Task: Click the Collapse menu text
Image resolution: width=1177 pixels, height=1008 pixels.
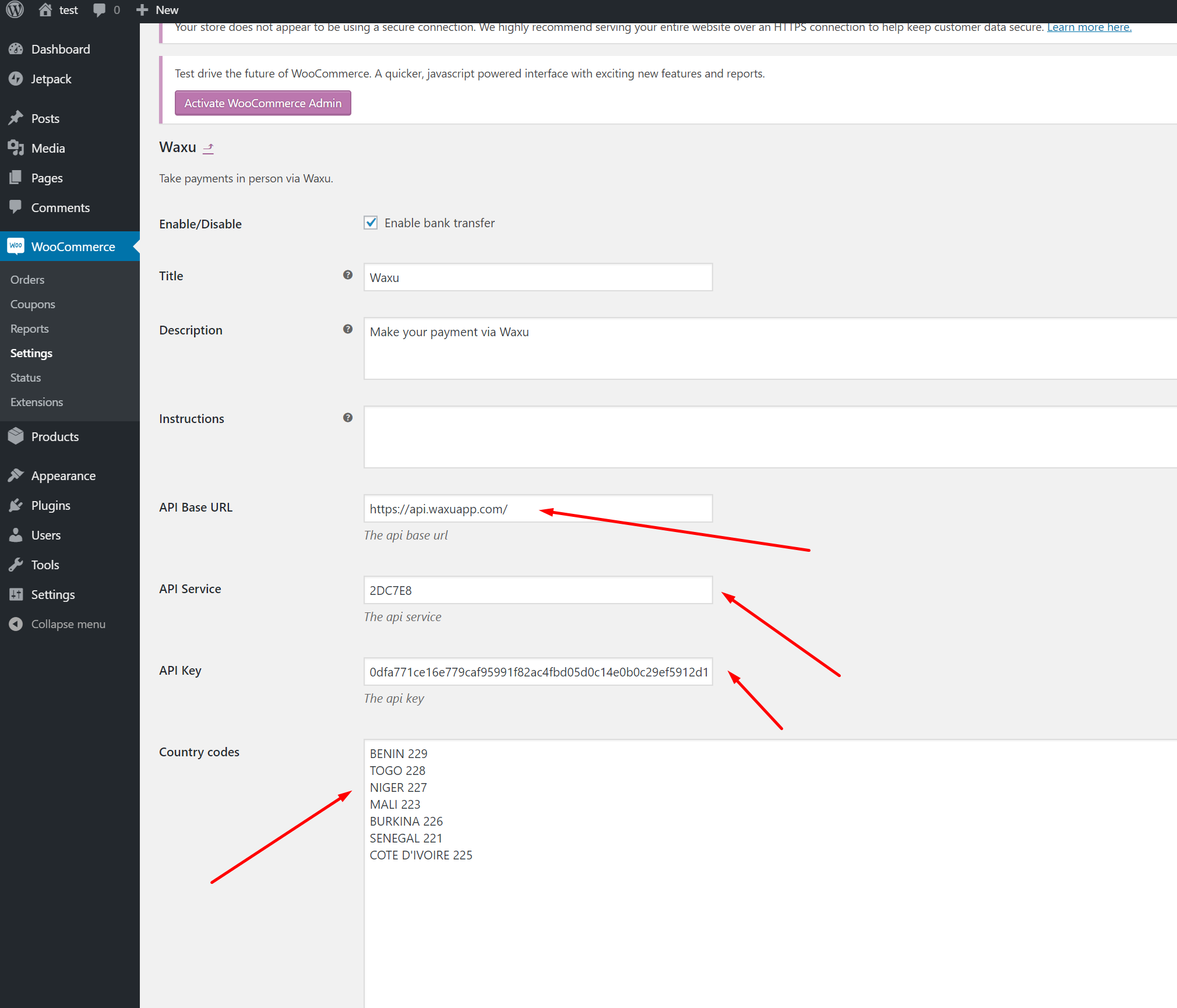Action: (x=68, y=624)
